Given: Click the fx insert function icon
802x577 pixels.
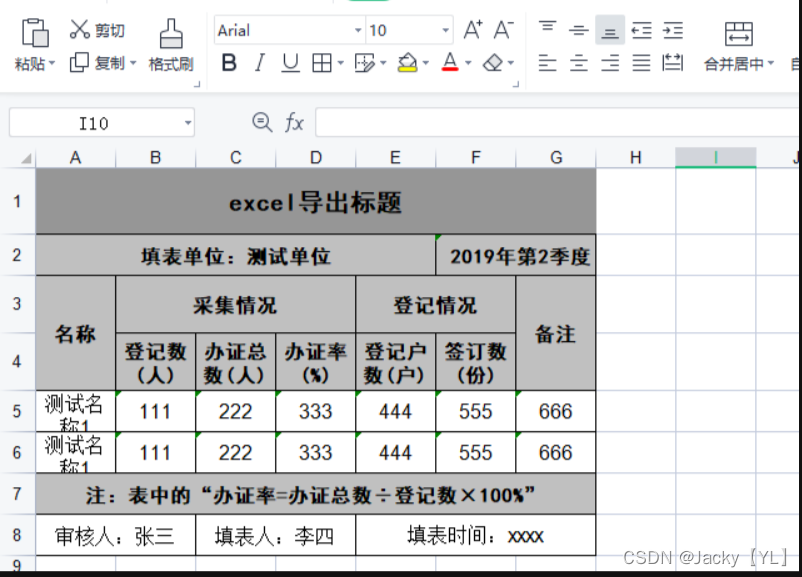Looking at the screenshot, I should tap(293, 122).
